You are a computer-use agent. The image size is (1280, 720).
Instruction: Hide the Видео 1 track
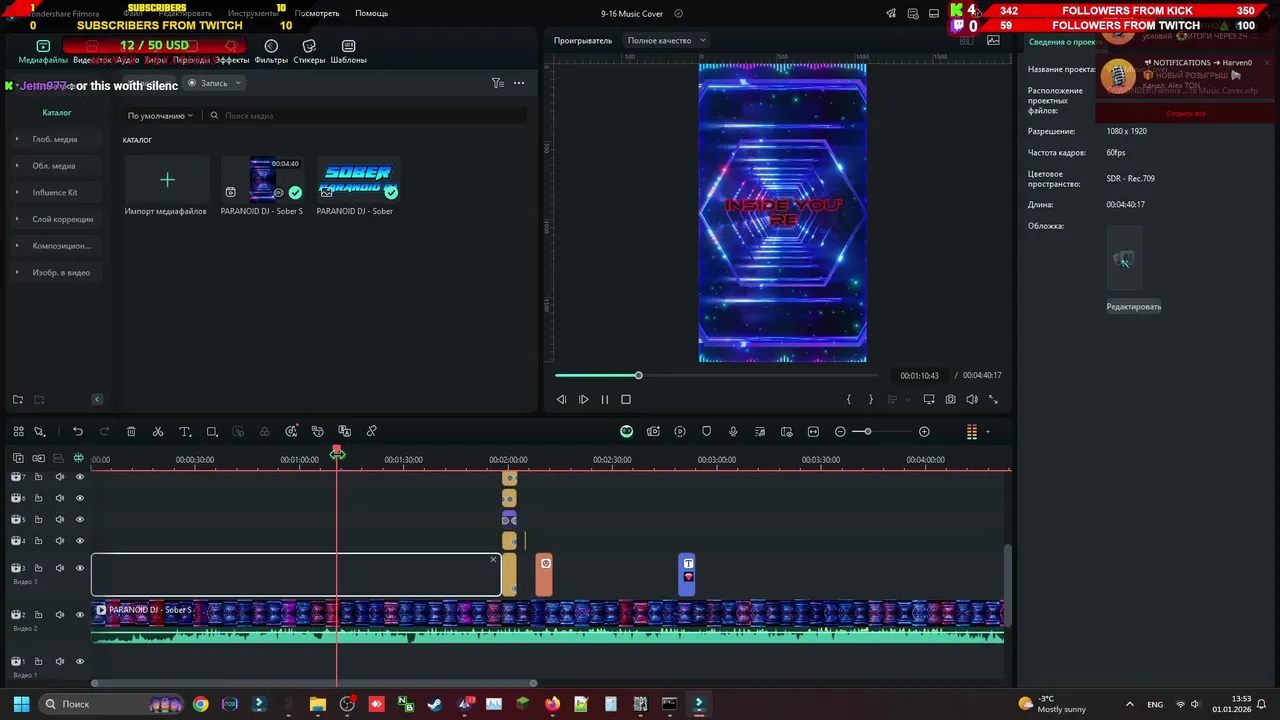(80, 661)
